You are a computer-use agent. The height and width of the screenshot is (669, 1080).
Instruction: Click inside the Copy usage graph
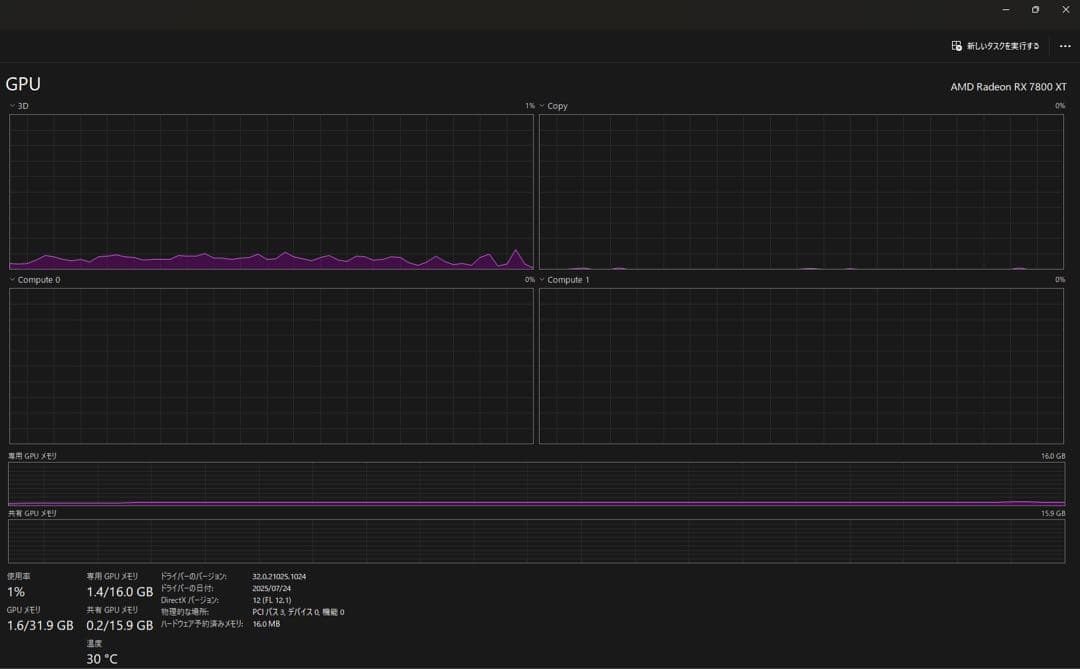[801, 191]
